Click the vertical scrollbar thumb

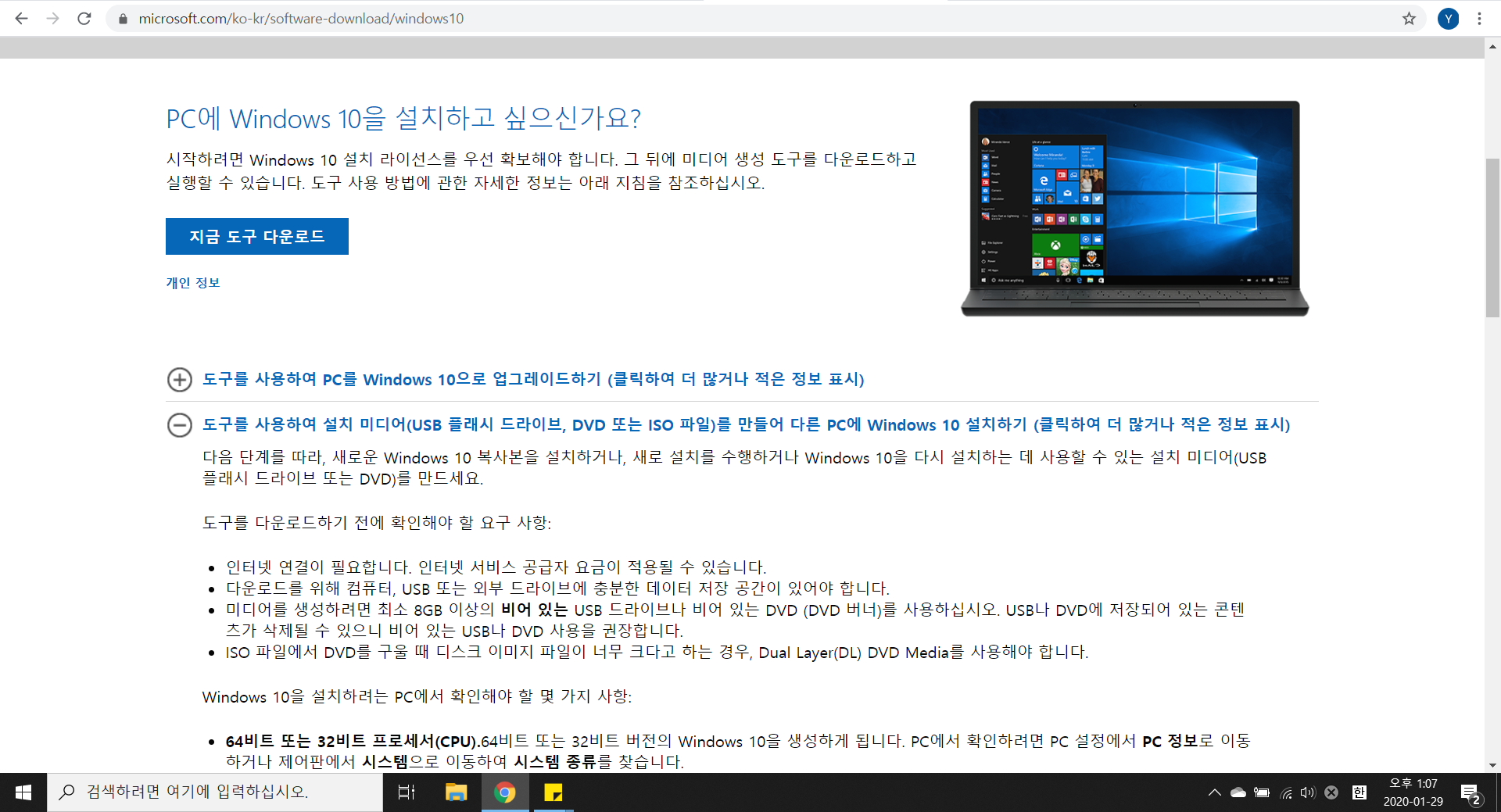coord(1492,237)
